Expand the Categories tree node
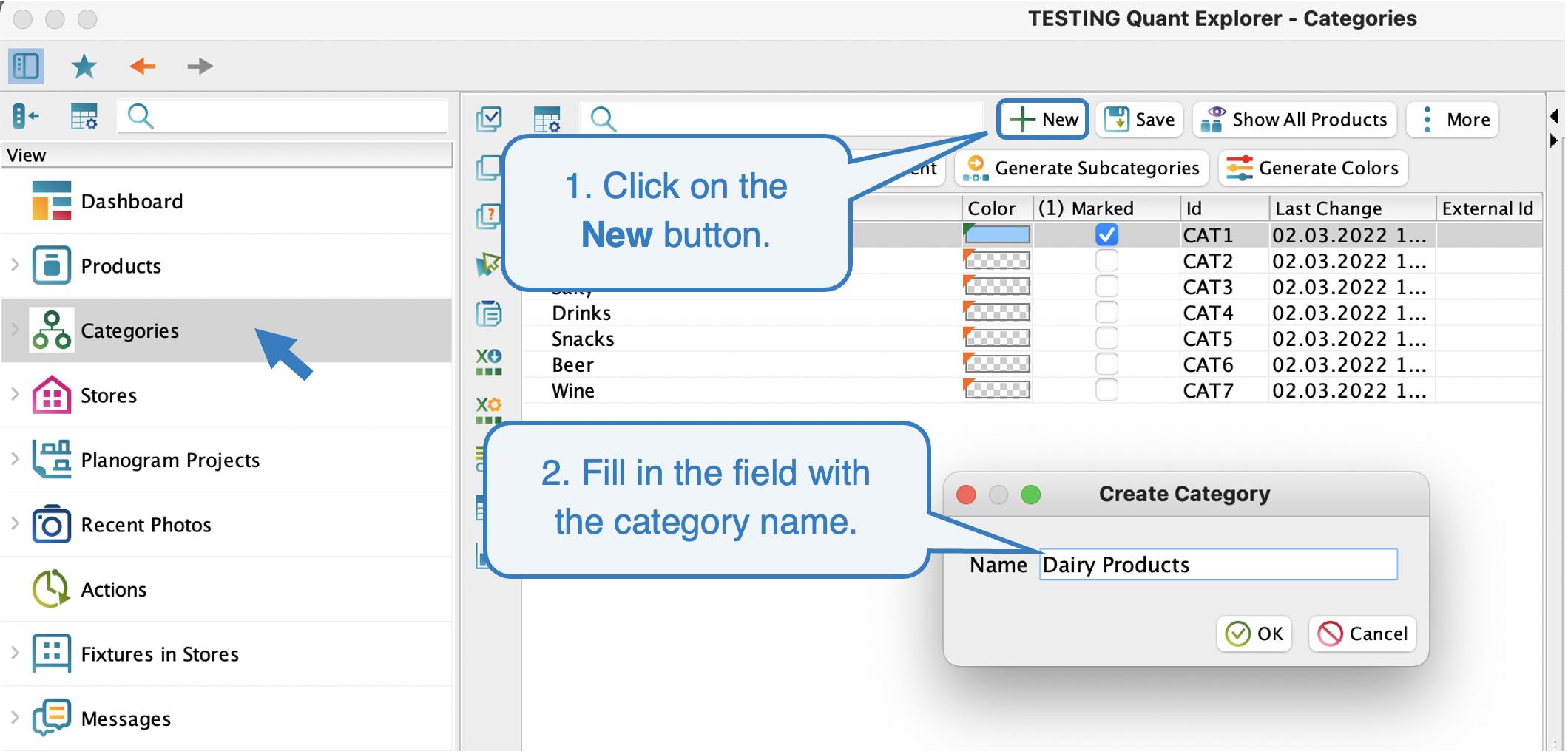 coord(15,330)
